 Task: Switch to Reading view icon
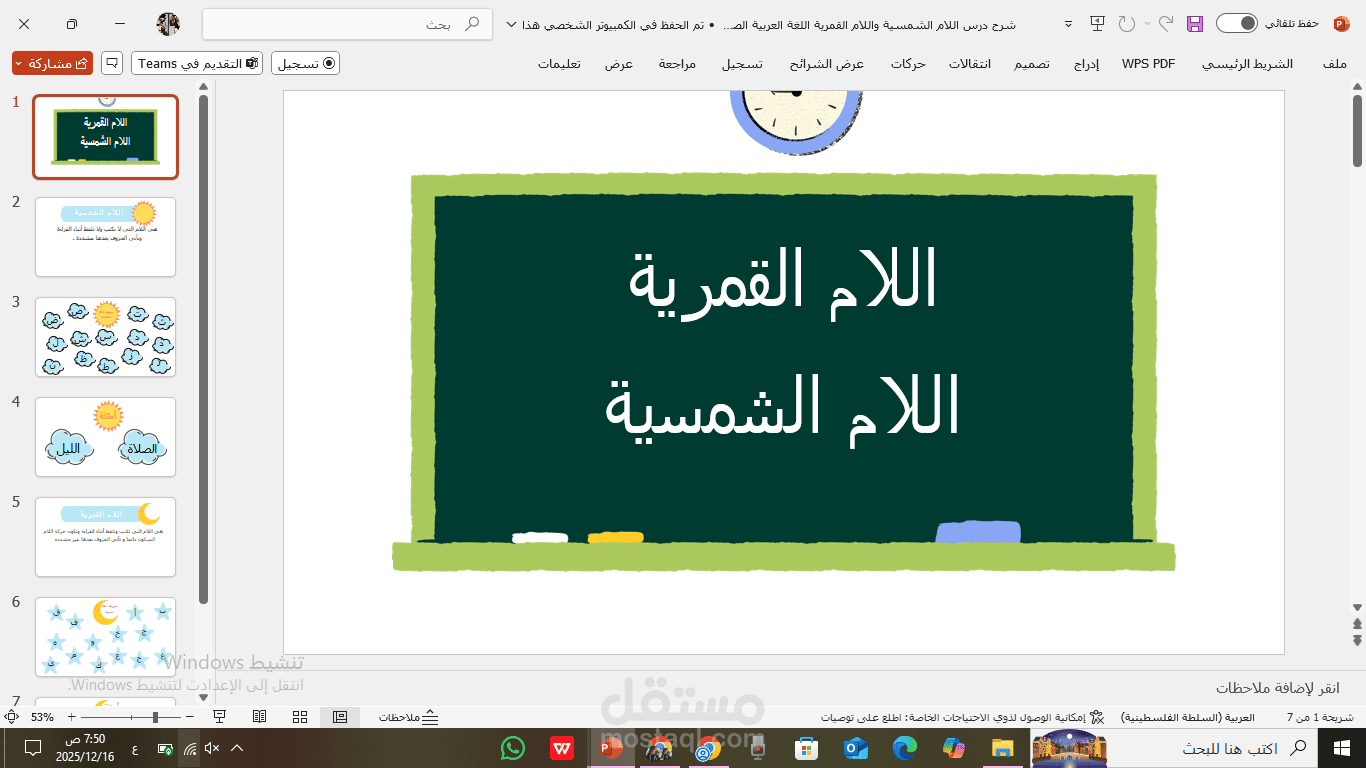coord(260,717)
